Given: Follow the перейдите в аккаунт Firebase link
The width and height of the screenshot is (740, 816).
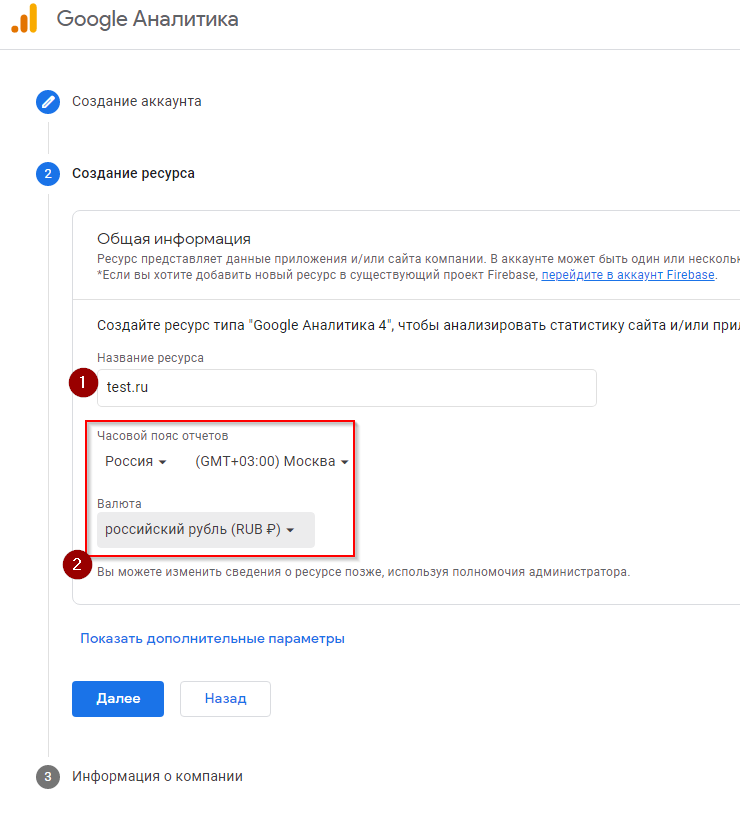Looking at the screenshot, I should 628,274.
